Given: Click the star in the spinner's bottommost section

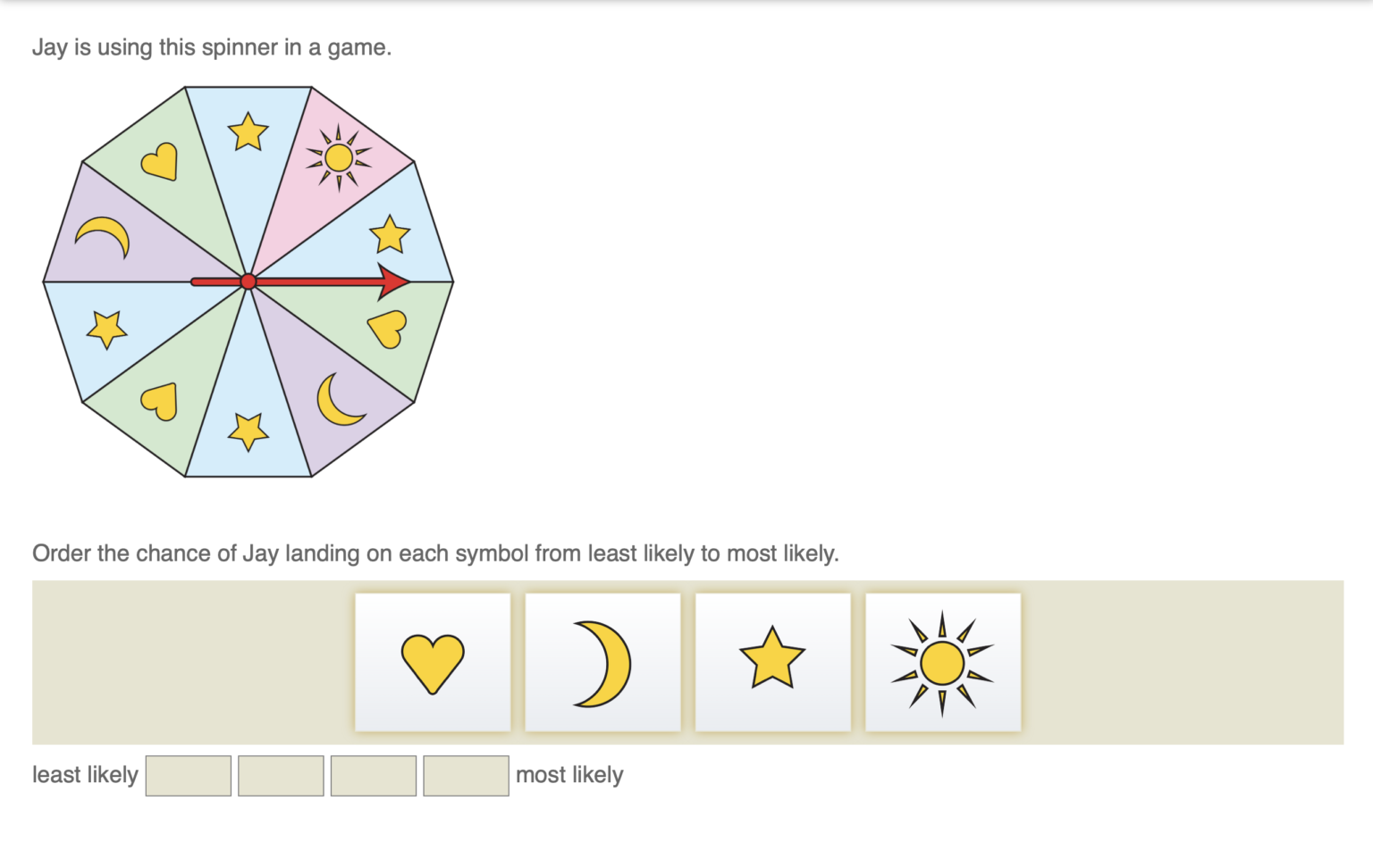Looking at the screenshot, I should (x=248, y=431).
